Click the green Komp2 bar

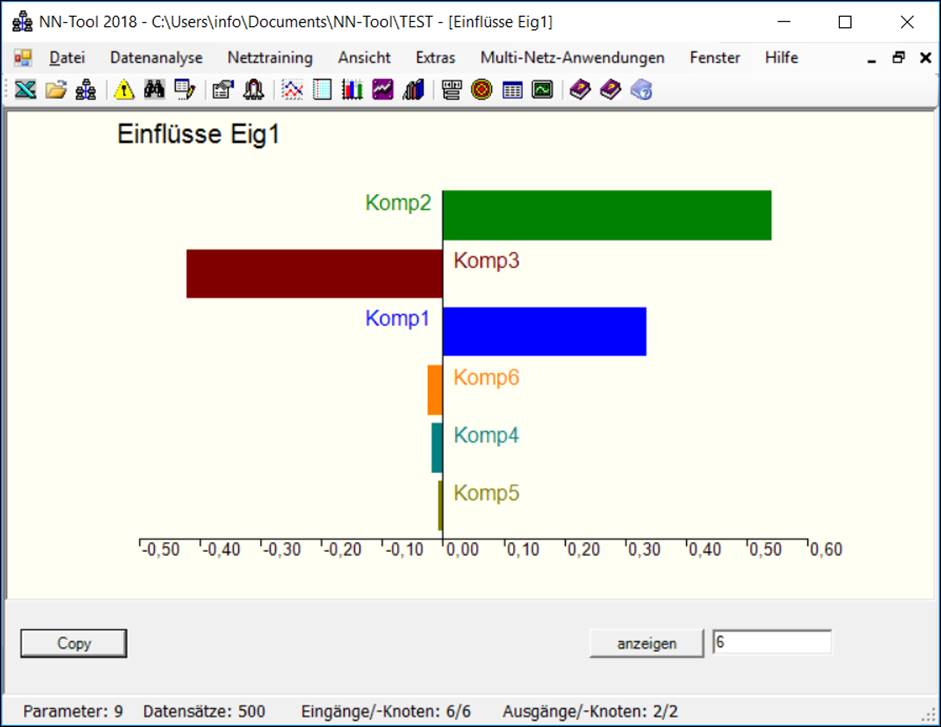[606, 215]
